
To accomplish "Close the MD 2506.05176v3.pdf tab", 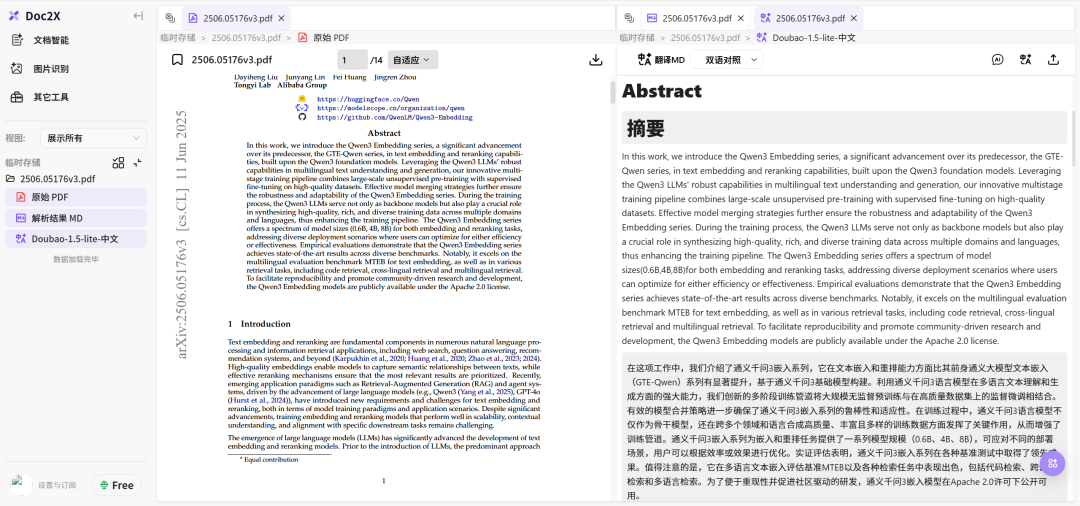I will (x=740, y=19).
